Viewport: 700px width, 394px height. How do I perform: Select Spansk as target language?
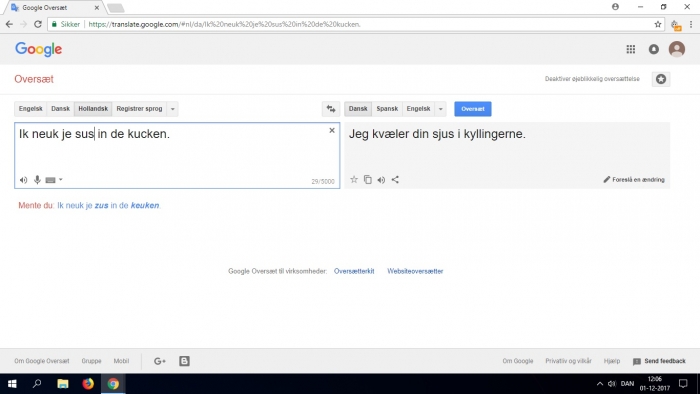point(387,108)
